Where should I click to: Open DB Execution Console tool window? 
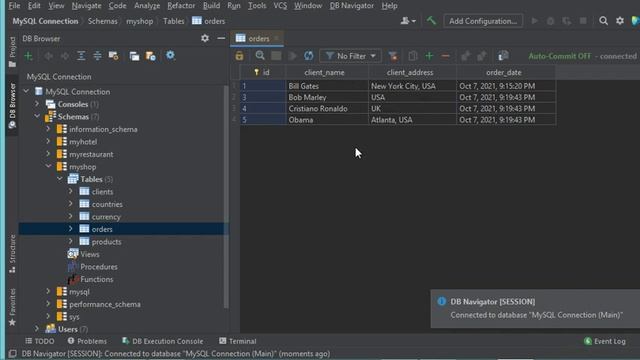(x=162, y=341)
